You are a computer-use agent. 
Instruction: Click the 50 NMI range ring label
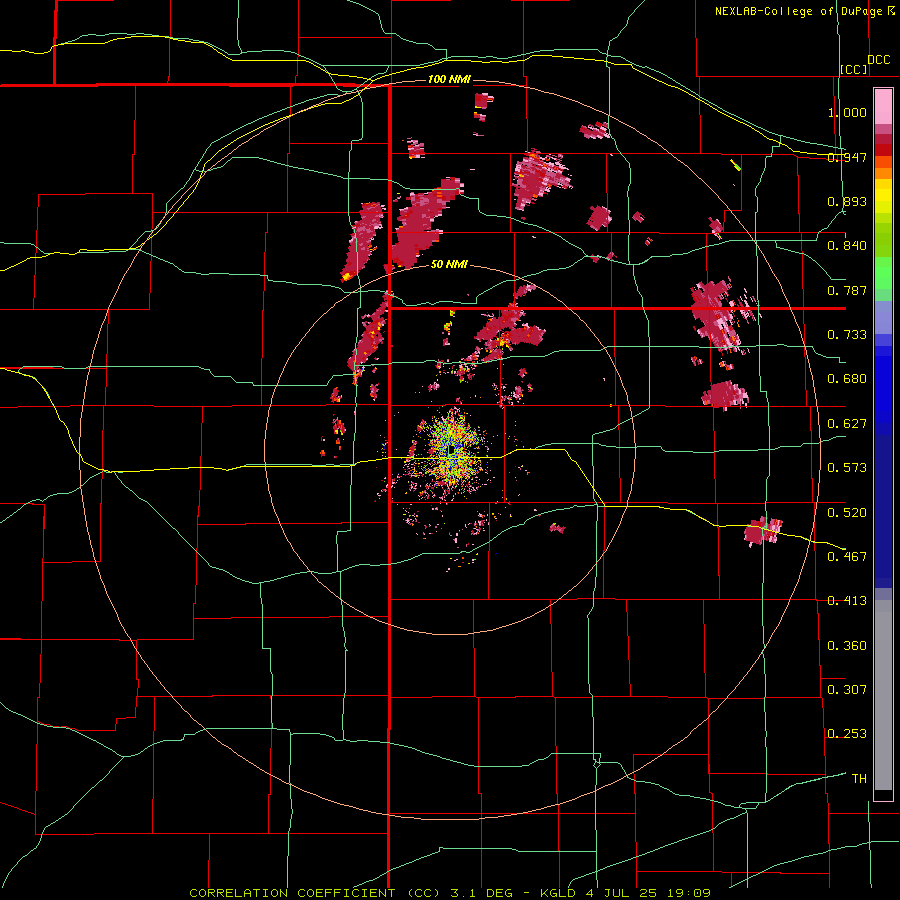pyautogui.click(x=449, y=264)
